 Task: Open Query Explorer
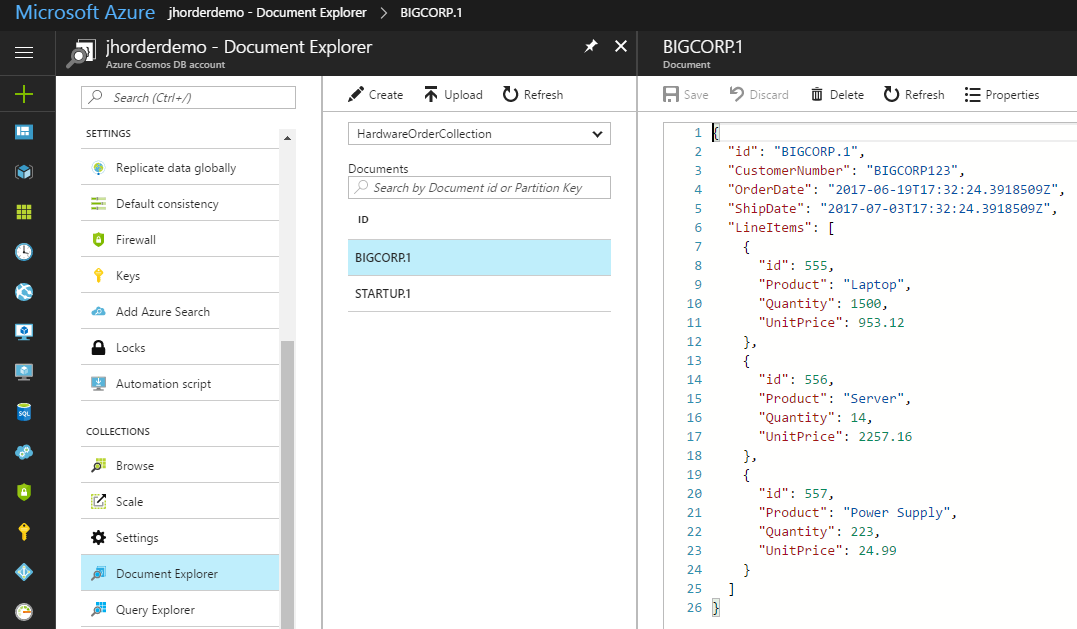(x=180, y=610)
